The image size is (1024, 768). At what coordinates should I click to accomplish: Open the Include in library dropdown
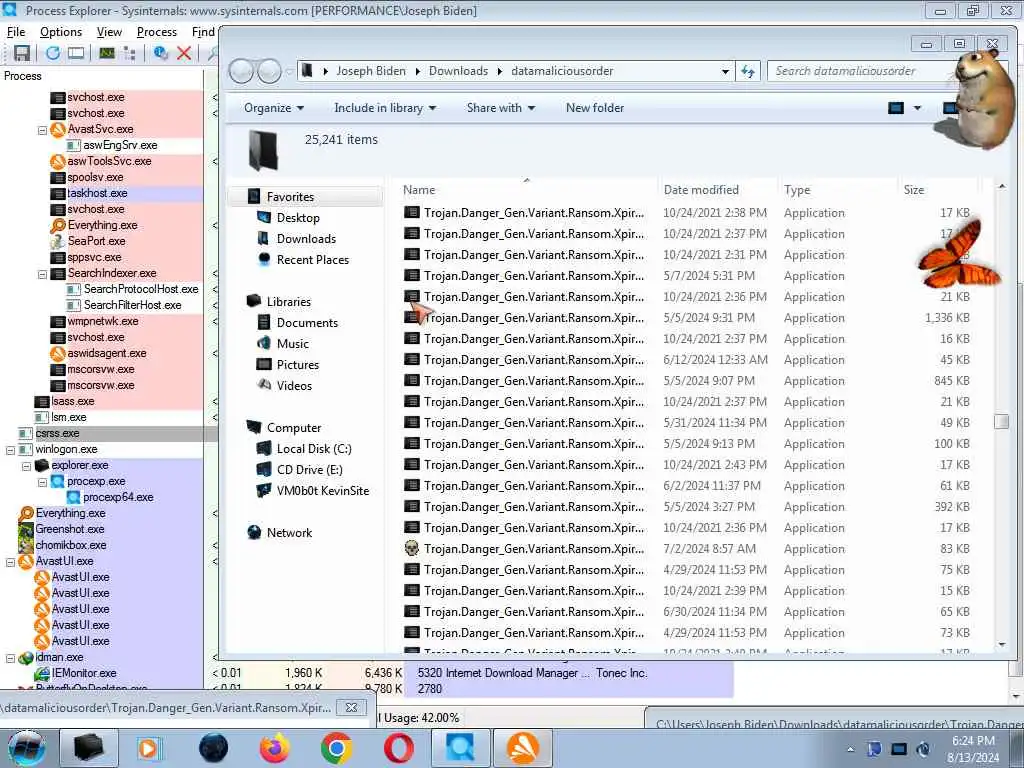(385, 108)
